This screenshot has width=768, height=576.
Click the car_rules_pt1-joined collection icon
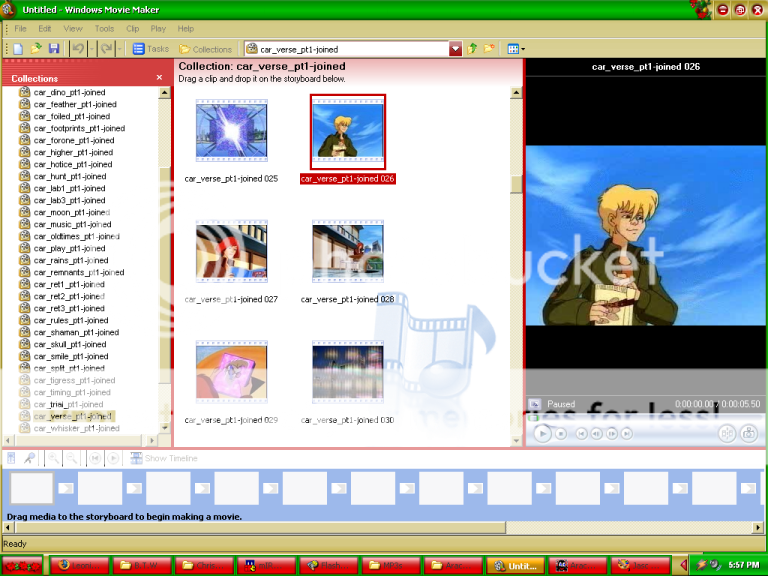tap(24, 320)
